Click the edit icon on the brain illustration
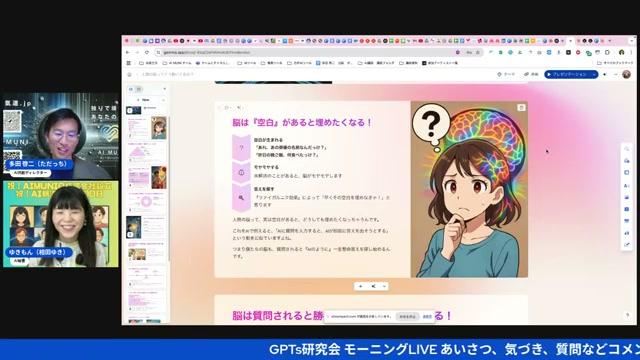The image size is (640, 360). coord(521,108)
